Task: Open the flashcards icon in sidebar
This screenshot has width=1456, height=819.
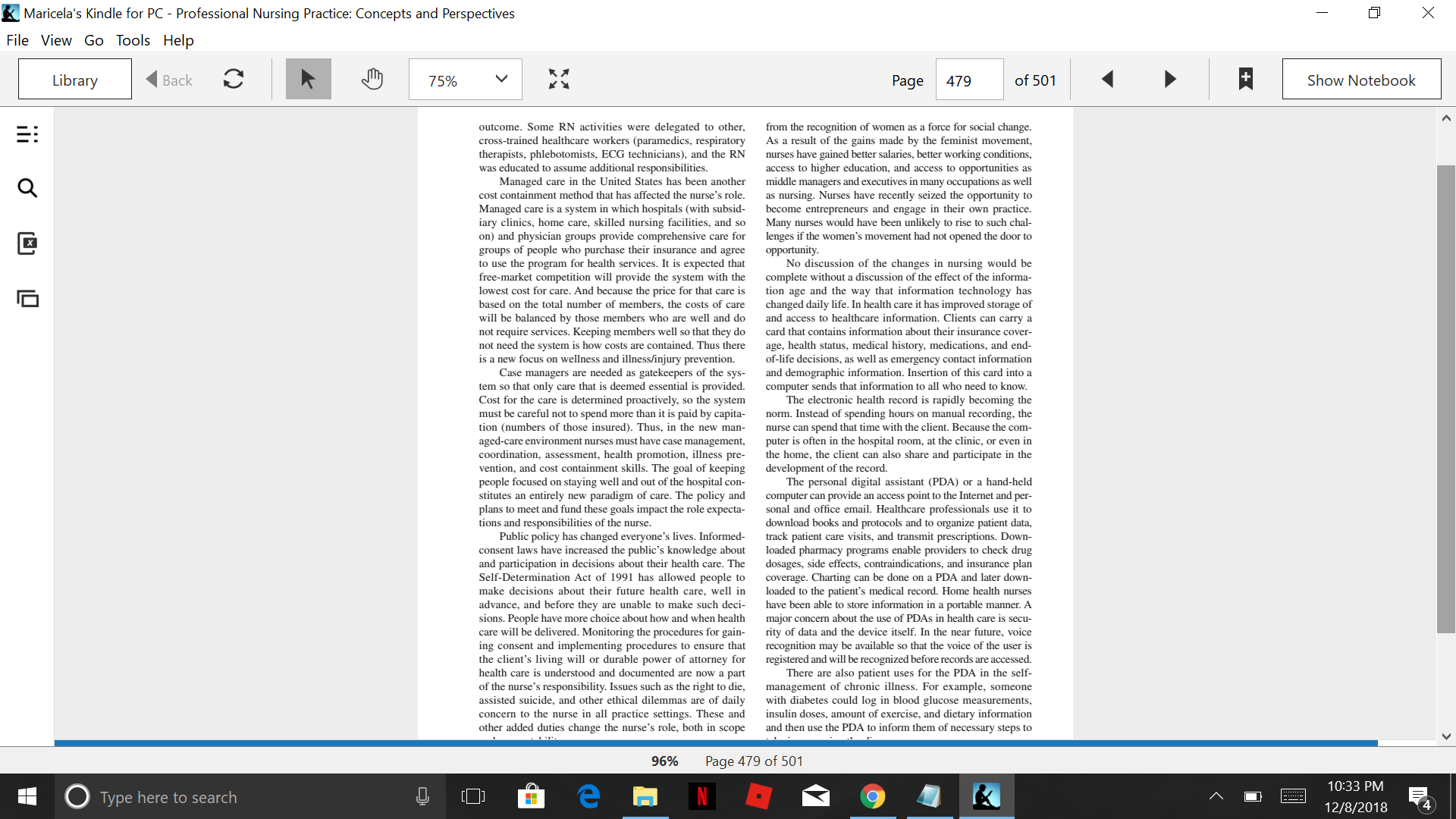Action: click(x=27, y=243)
